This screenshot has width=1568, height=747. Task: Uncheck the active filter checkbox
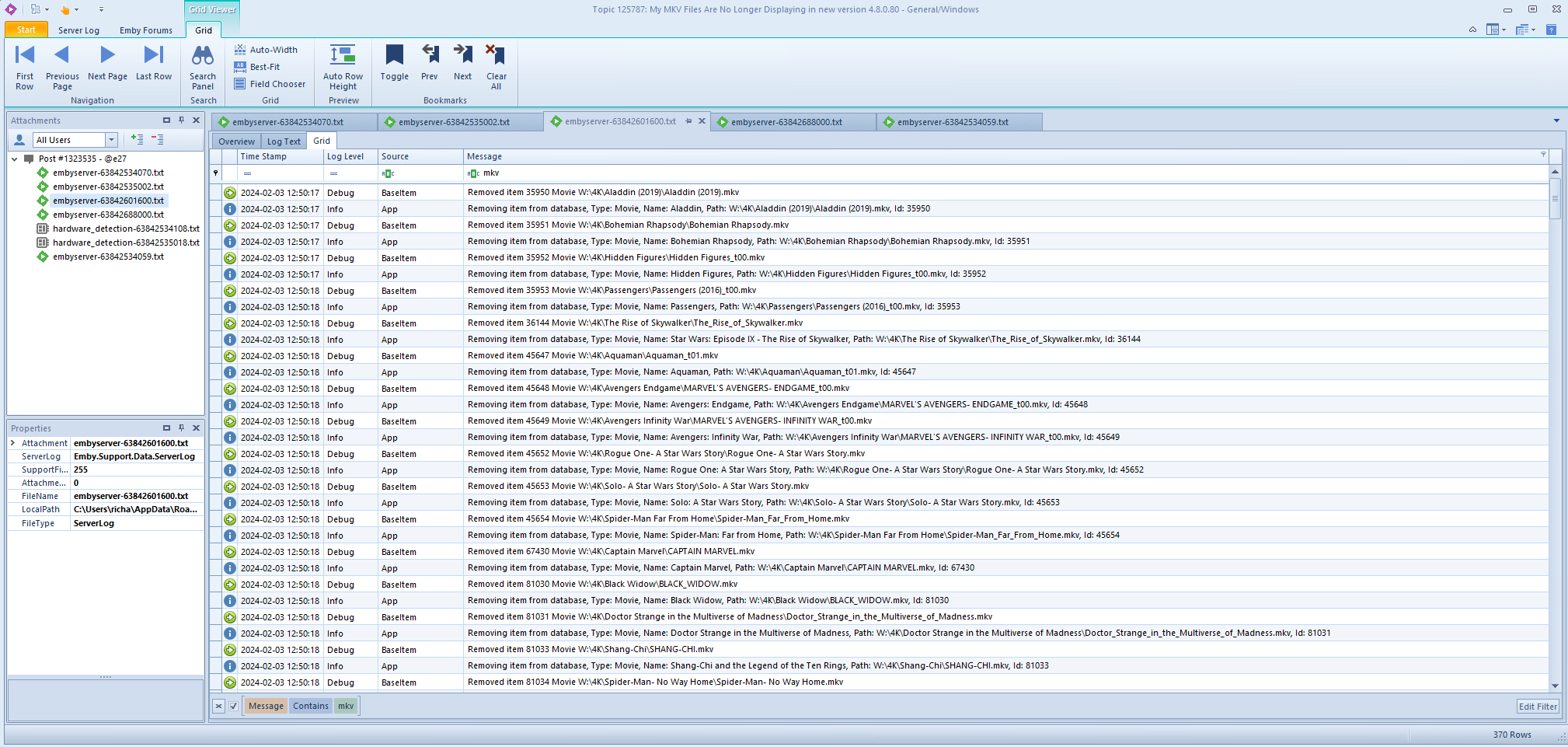tap(233, 707)
